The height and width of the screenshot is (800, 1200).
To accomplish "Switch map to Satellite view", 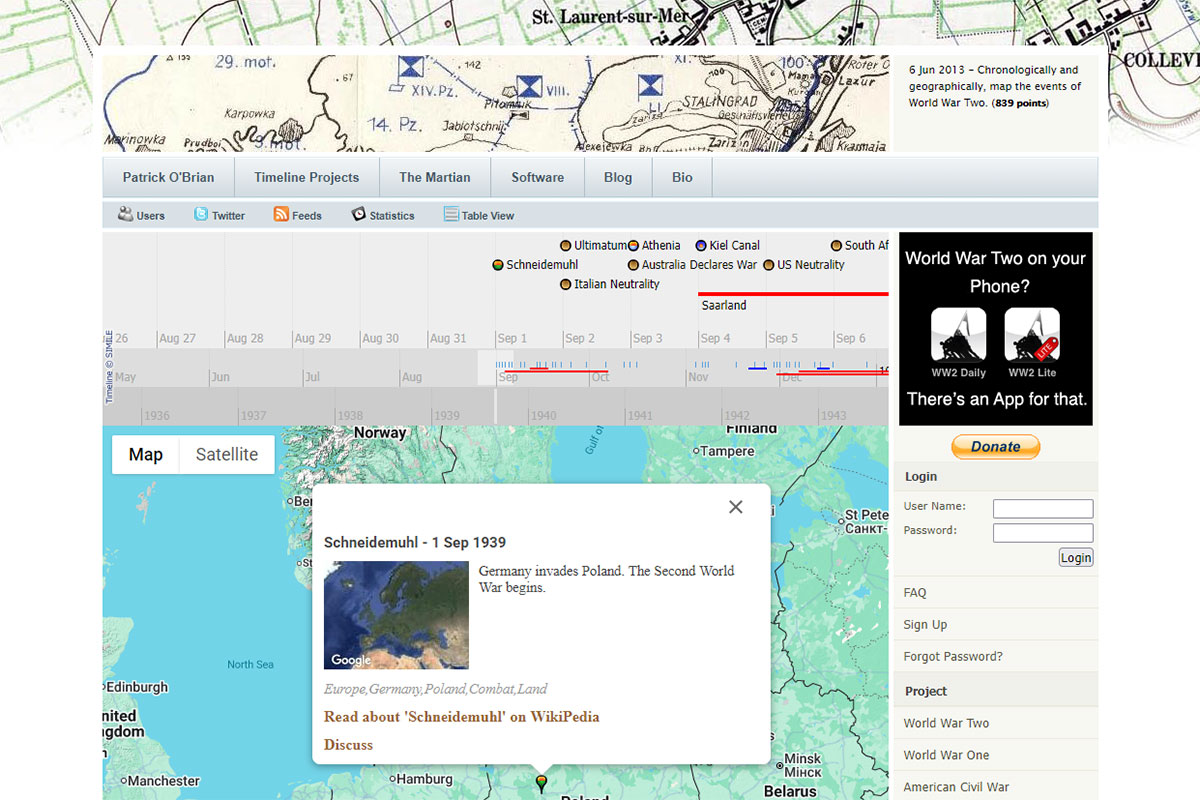I will (x=227, y=455).
